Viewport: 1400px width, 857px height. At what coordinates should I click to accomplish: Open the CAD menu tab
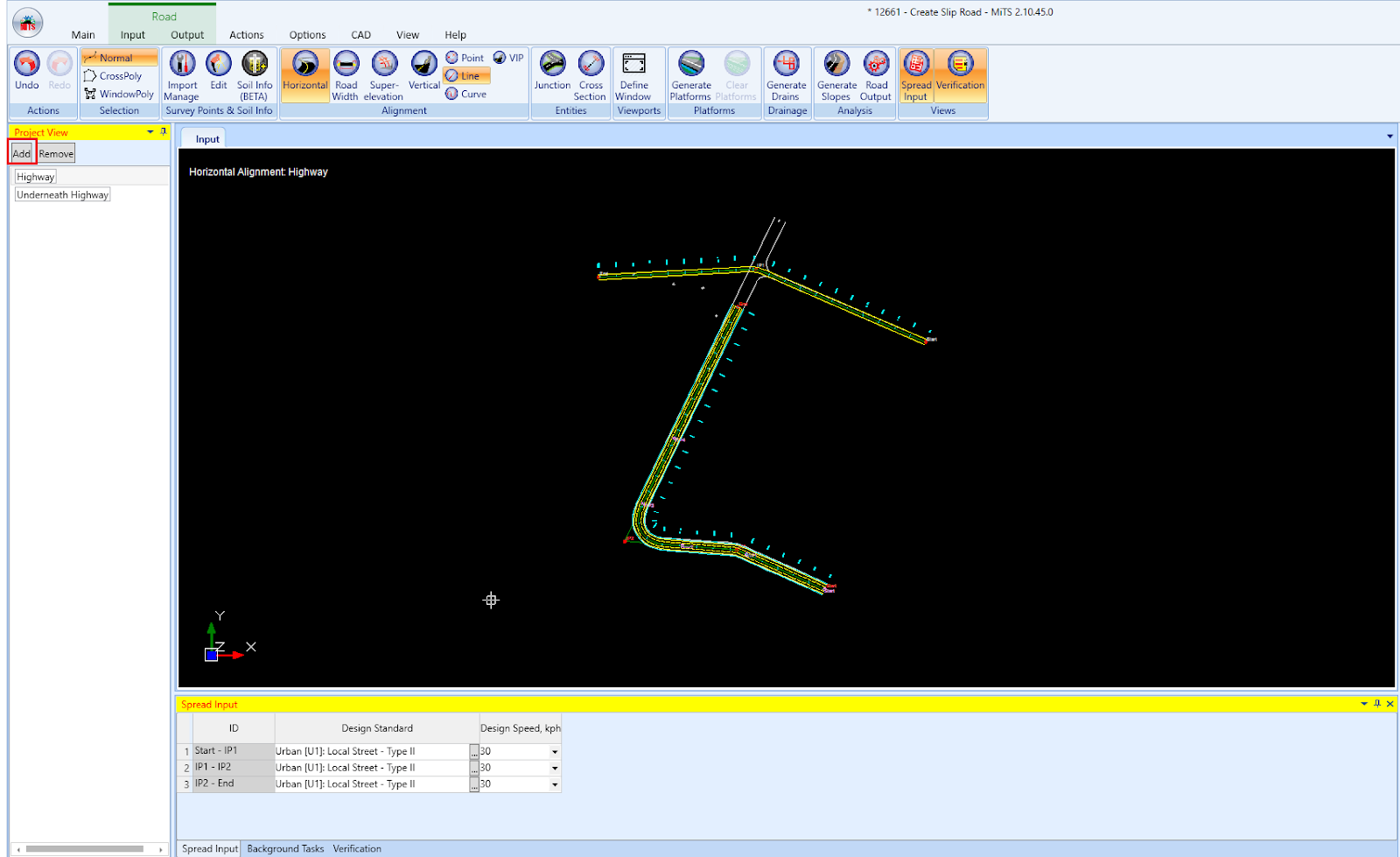point(360,35)
